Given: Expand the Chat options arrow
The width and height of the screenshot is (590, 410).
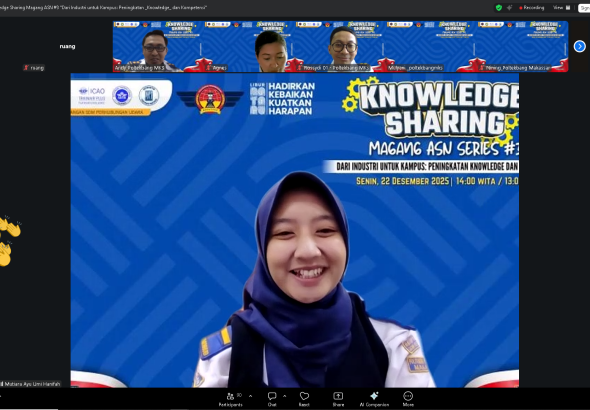Looking at the screenshot, I should pyautogui.click(x=284, y=396).
